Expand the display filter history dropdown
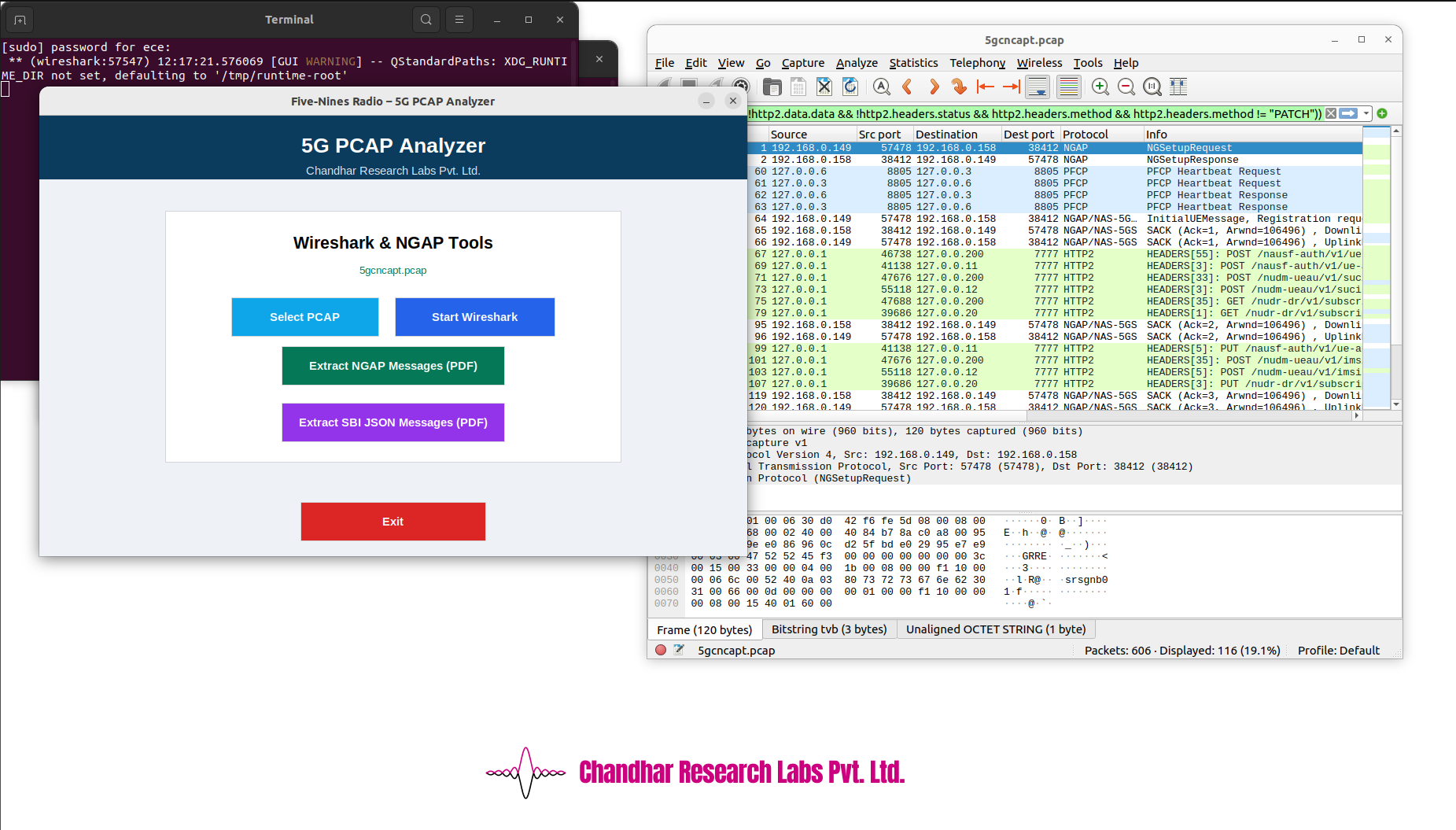Viewport: 1456px width, 830px height. tap(1366, 113)
